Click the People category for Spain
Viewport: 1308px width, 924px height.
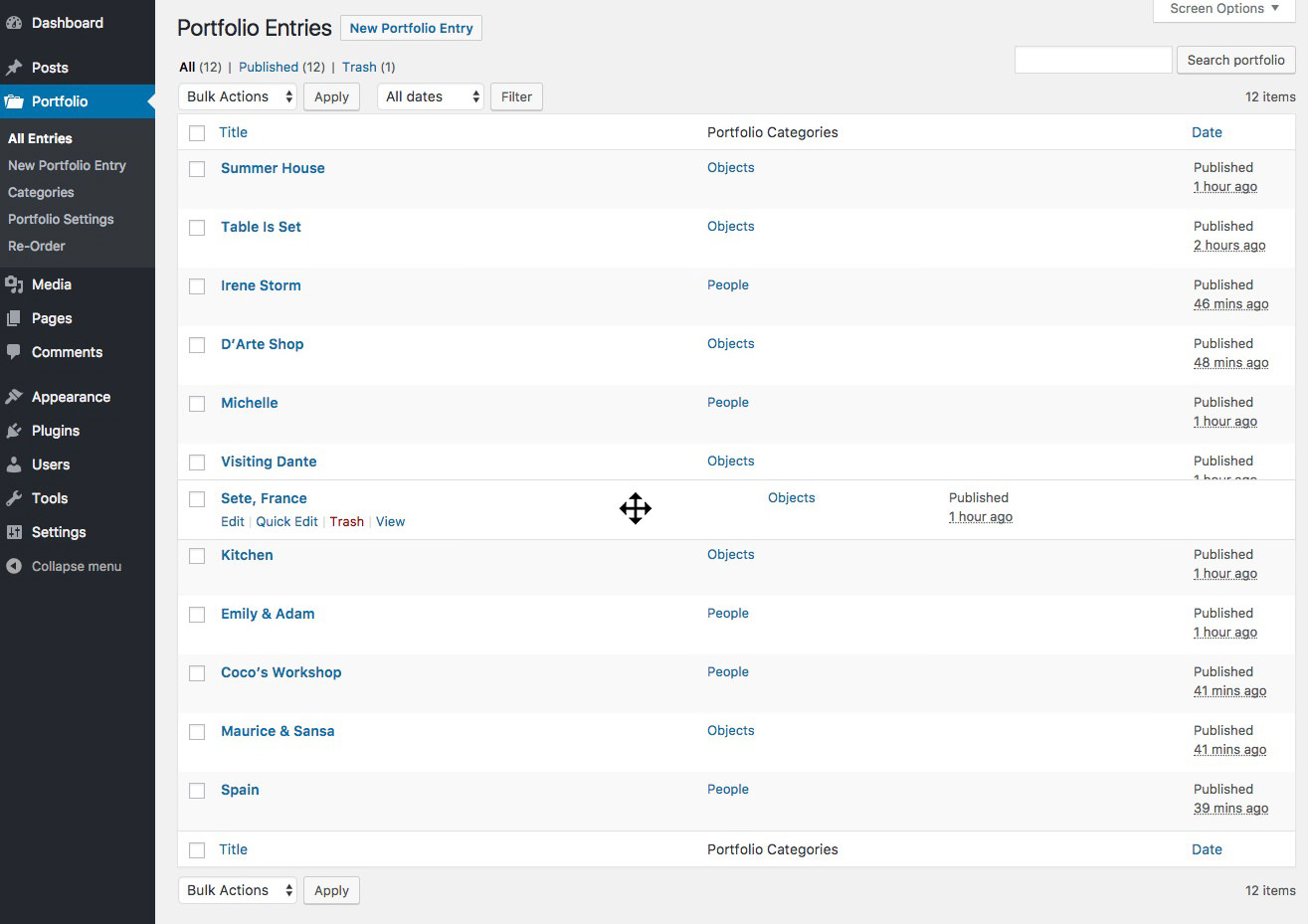(x=728, y=789)
